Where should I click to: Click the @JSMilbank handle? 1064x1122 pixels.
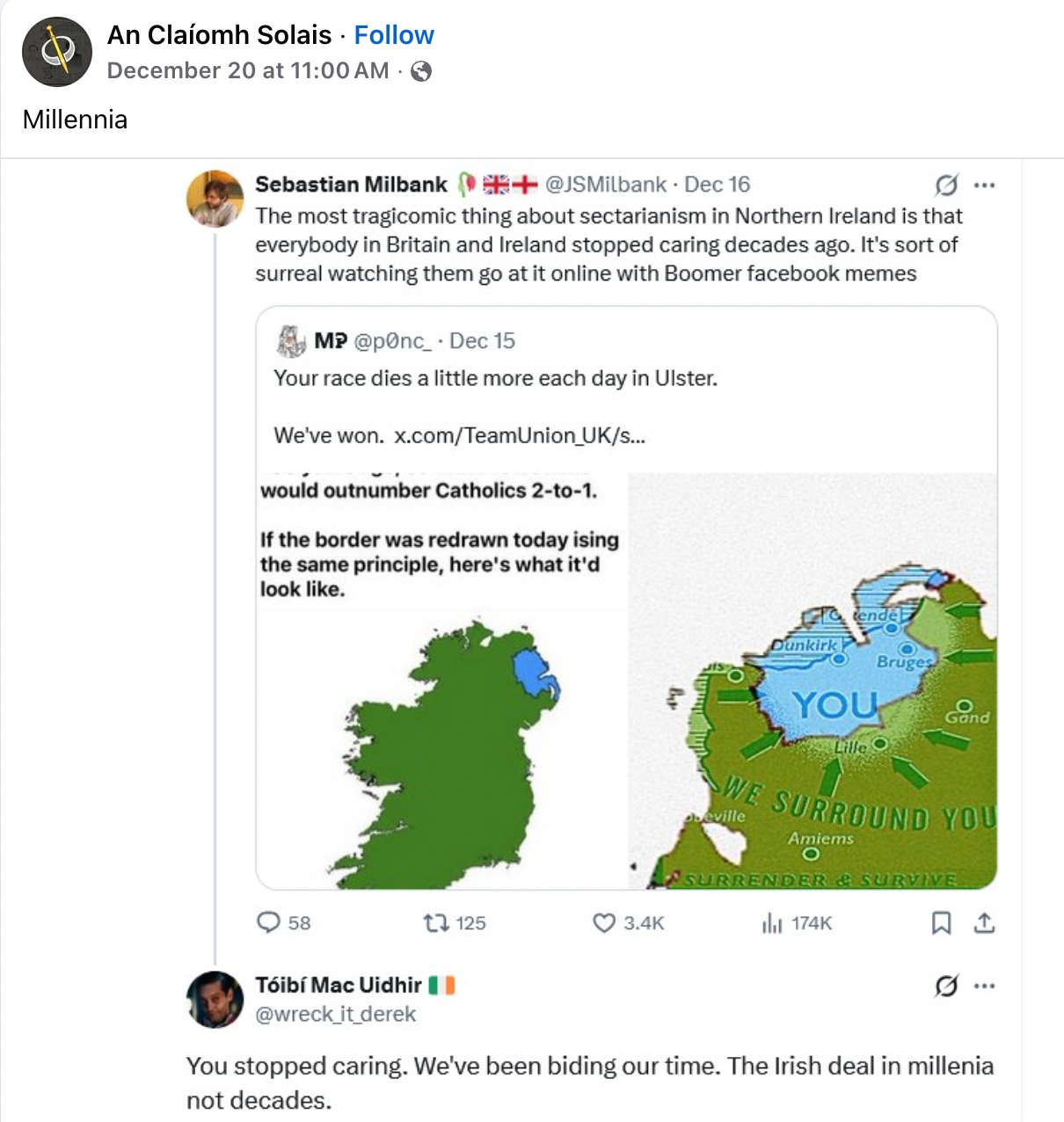point(606,185)
